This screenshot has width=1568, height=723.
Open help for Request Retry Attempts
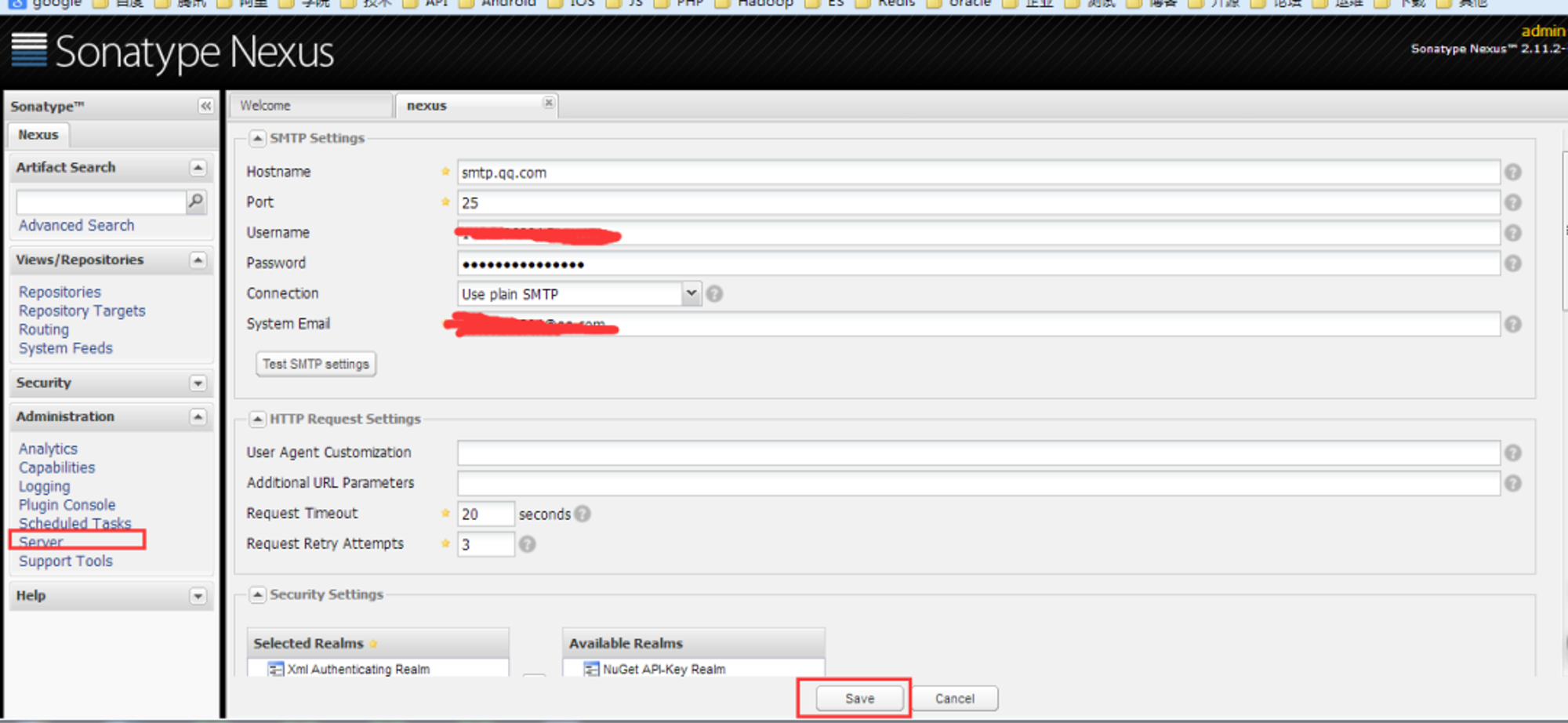[x=528, y=544]
